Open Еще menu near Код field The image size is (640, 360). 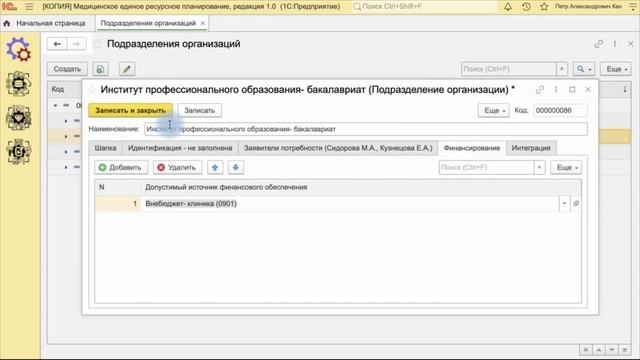point(493,110)
